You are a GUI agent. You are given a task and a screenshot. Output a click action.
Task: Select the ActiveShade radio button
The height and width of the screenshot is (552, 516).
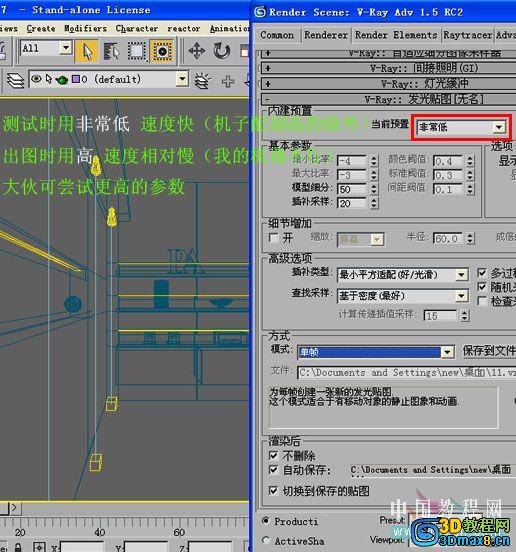pyautogui.click(x=266, y=540)
